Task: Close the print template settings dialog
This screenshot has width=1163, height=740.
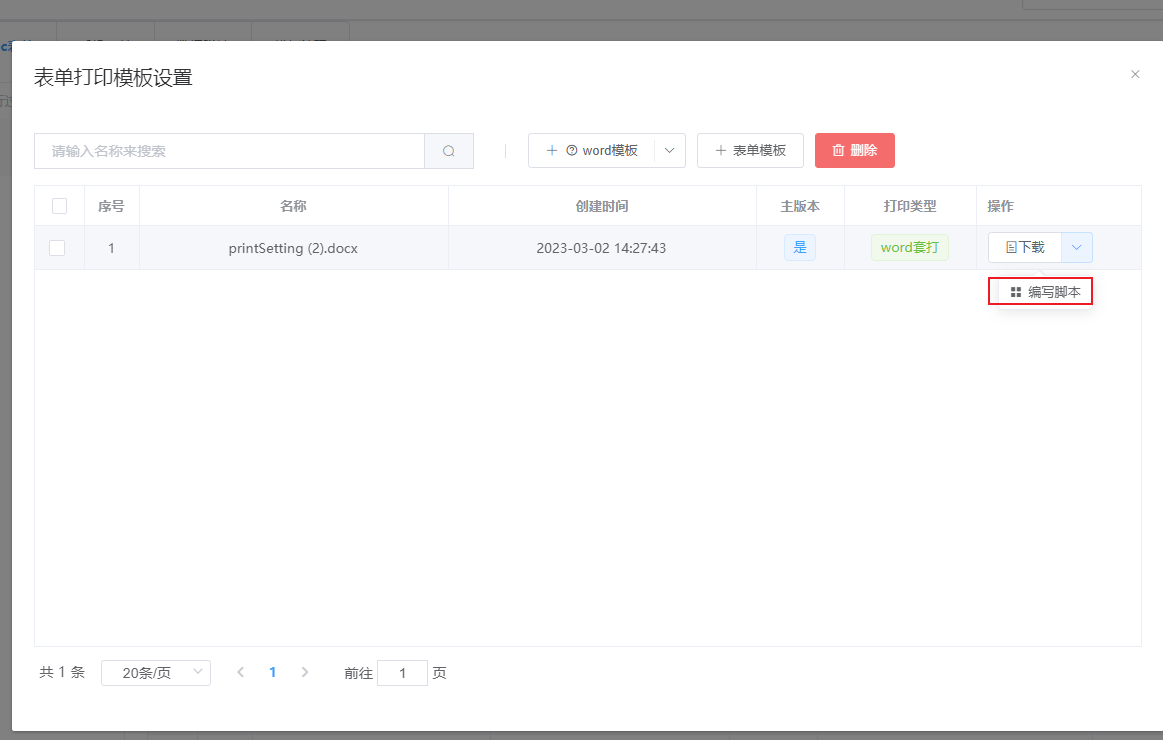Action: click(1135, 74)
